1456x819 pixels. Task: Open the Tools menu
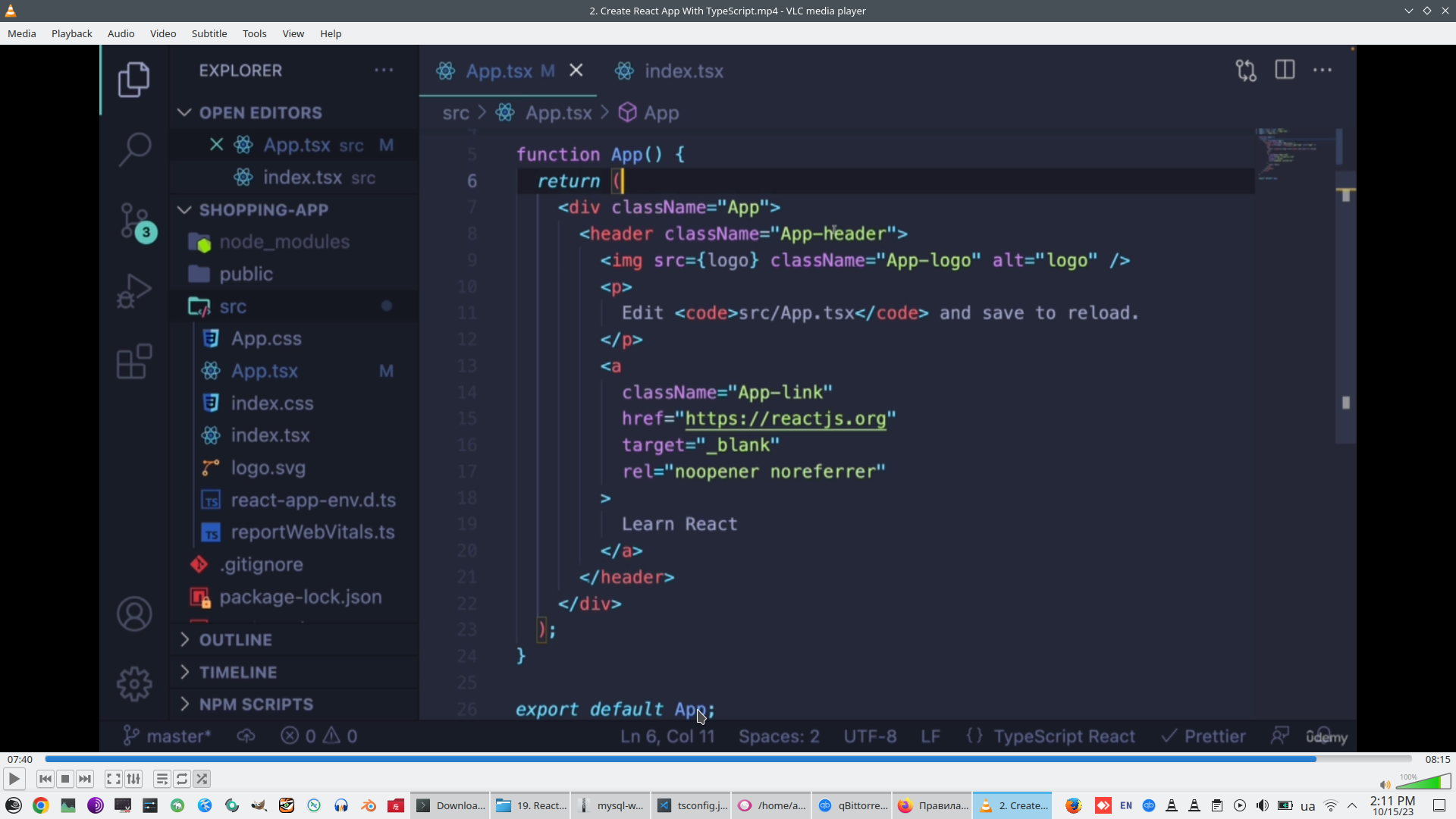(254, 33)
